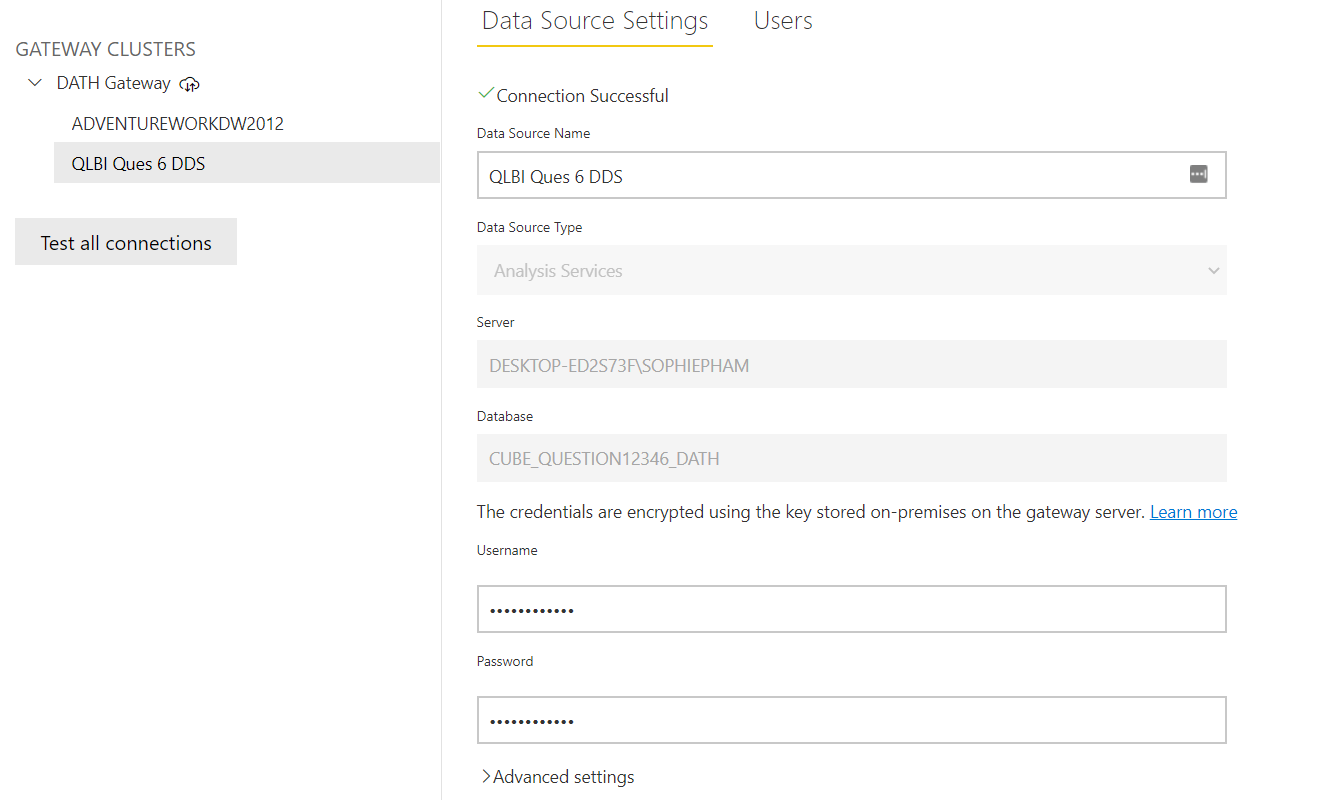1339x800 pixels.
Task: Click the Username input field
Action: point(852,609)
